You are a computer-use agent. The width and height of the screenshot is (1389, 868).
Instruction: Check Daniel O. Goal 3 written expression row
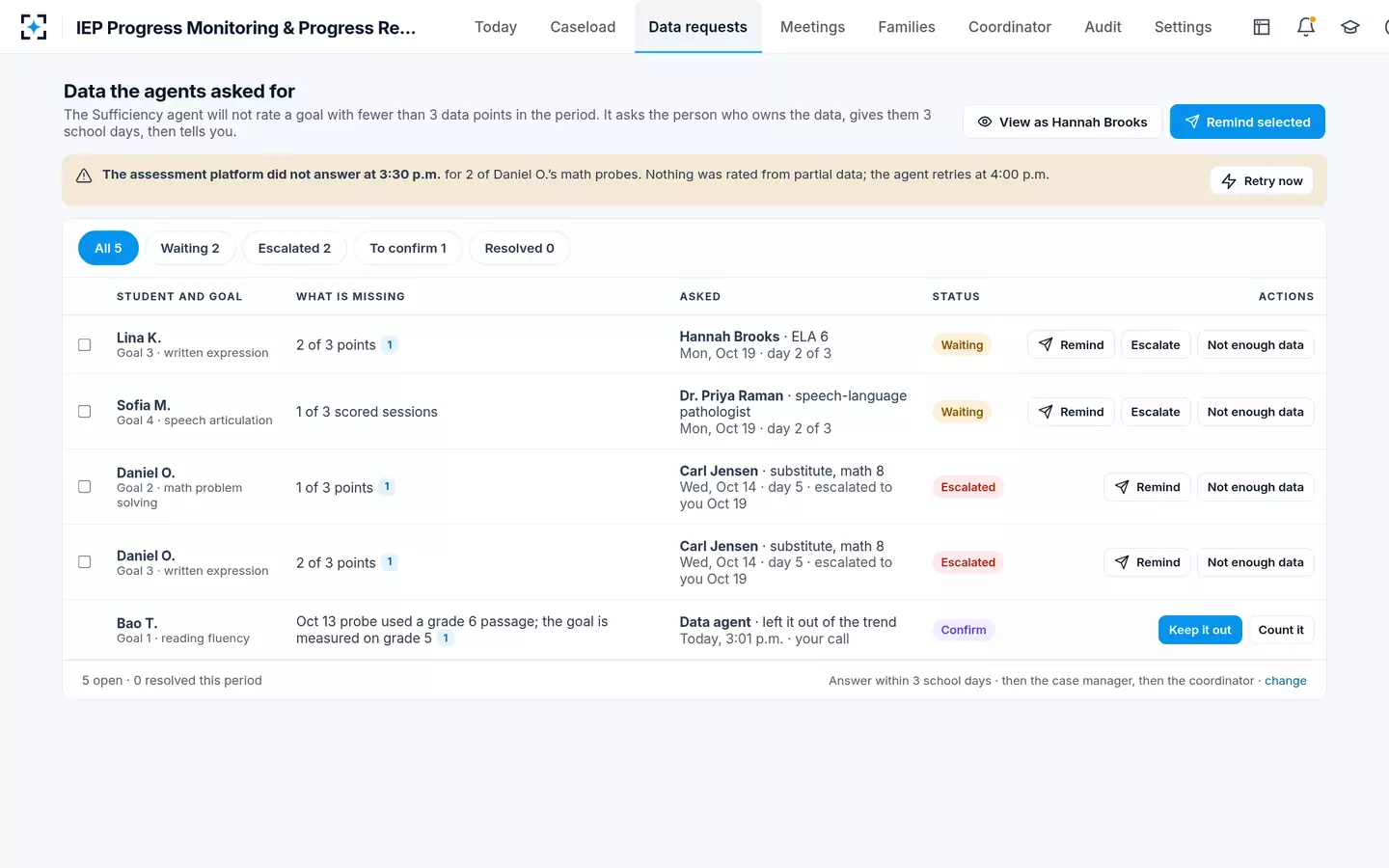click(85, 562)
